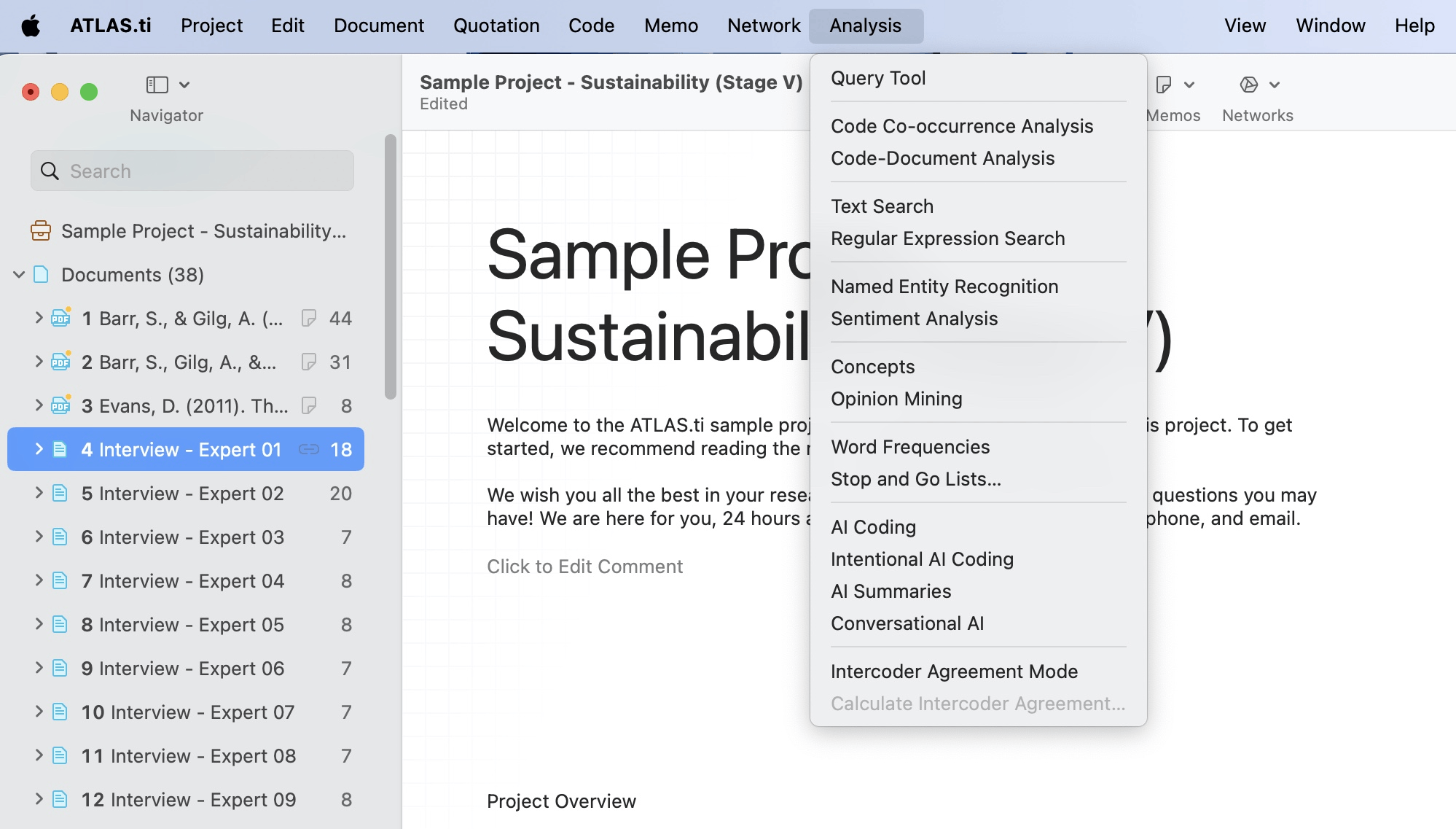Open the Quotation menu
The height and width of the screenshot is (829, 1456).
tap(496, 26)
